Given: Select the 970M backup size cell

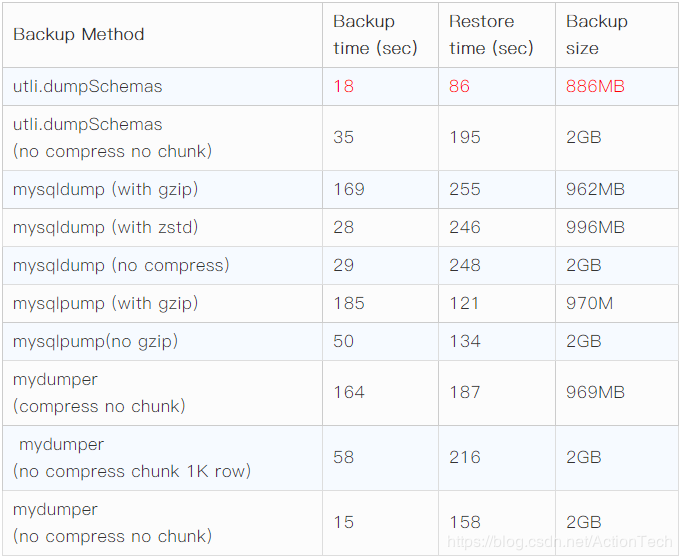Looking at the screenshot, I should tap(590, 303).
